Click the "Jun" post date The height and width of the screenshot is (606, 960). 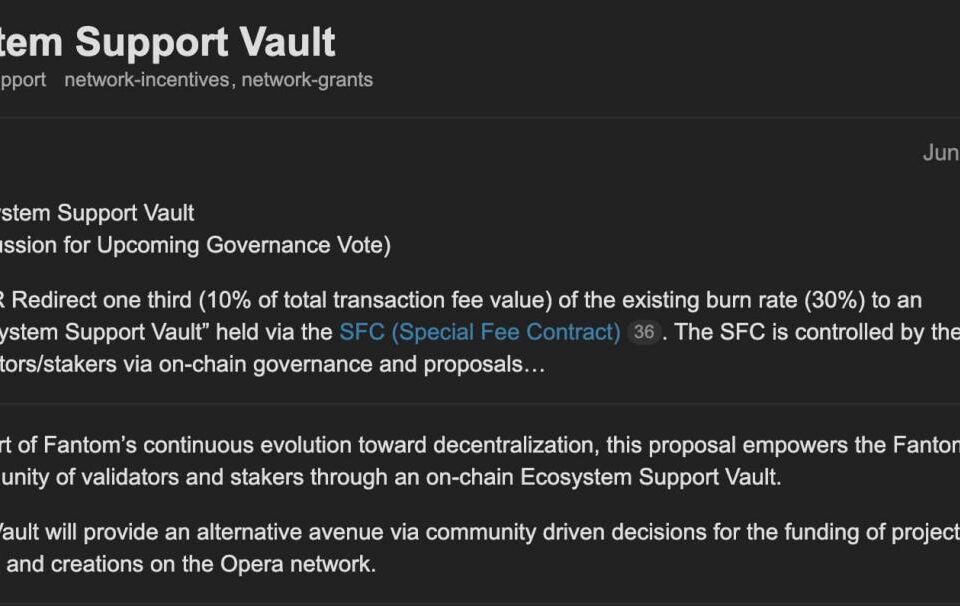(x=941, y=152)
